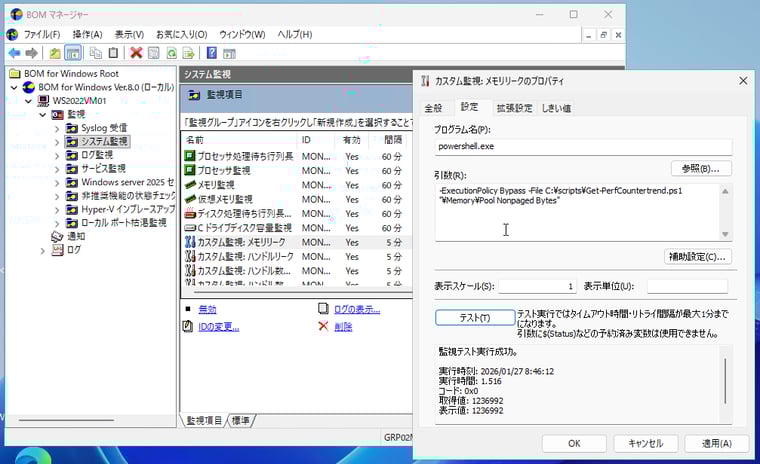
Task: Click the Cドライブディスク容量監視 row icon
Action: pyautogui.click(x=190, y=228)
